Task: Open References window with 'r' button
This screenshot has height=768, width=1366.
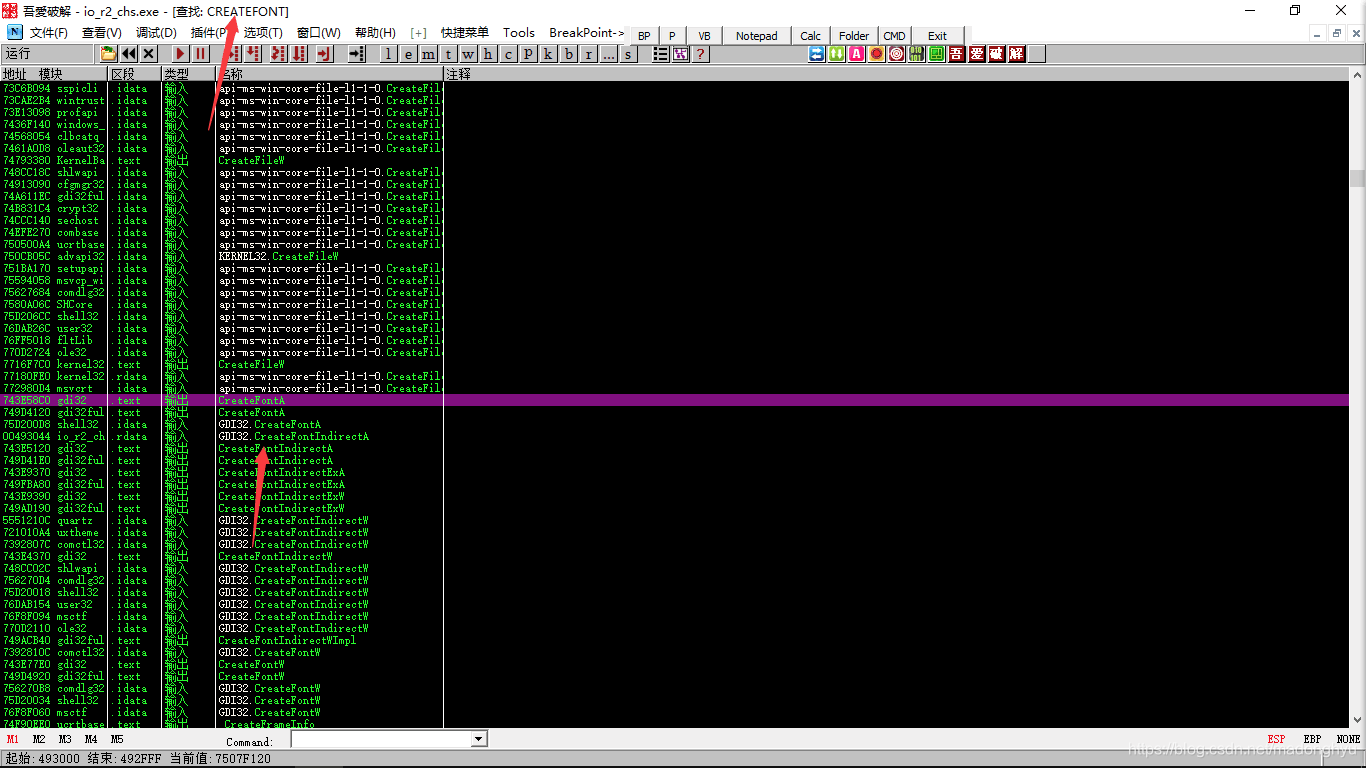Action: tap(589, 54)
